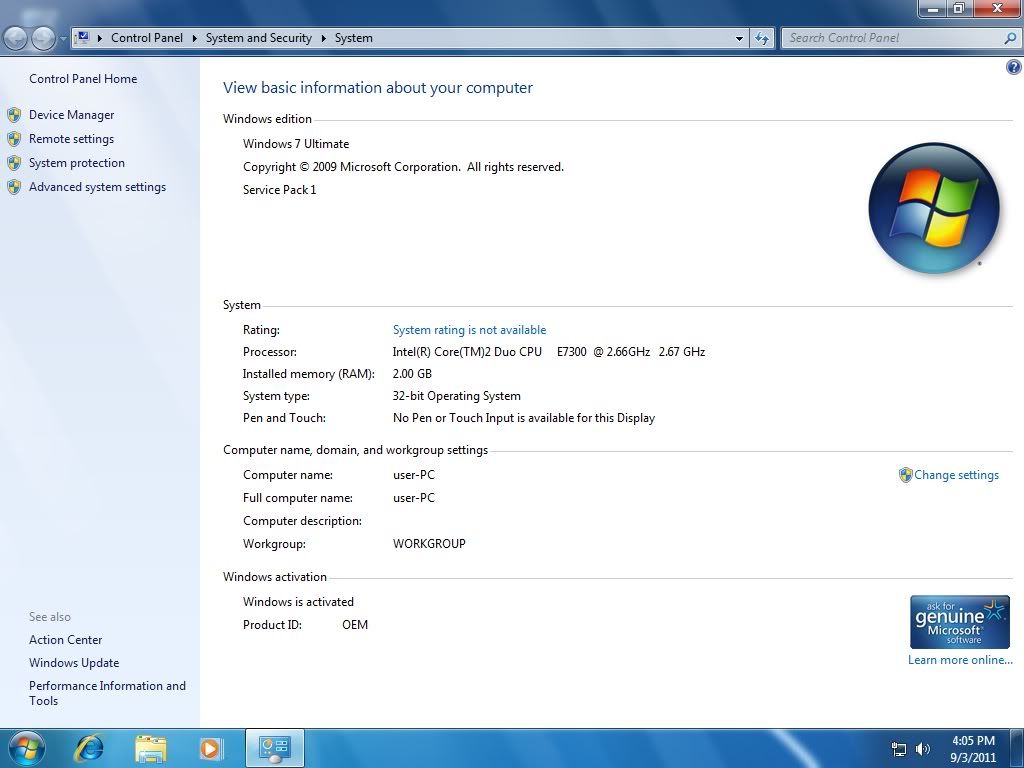This screenshot has height=768, width=1024.
Task: Click the computer icon in the address bar
Action: coord(83,38)
